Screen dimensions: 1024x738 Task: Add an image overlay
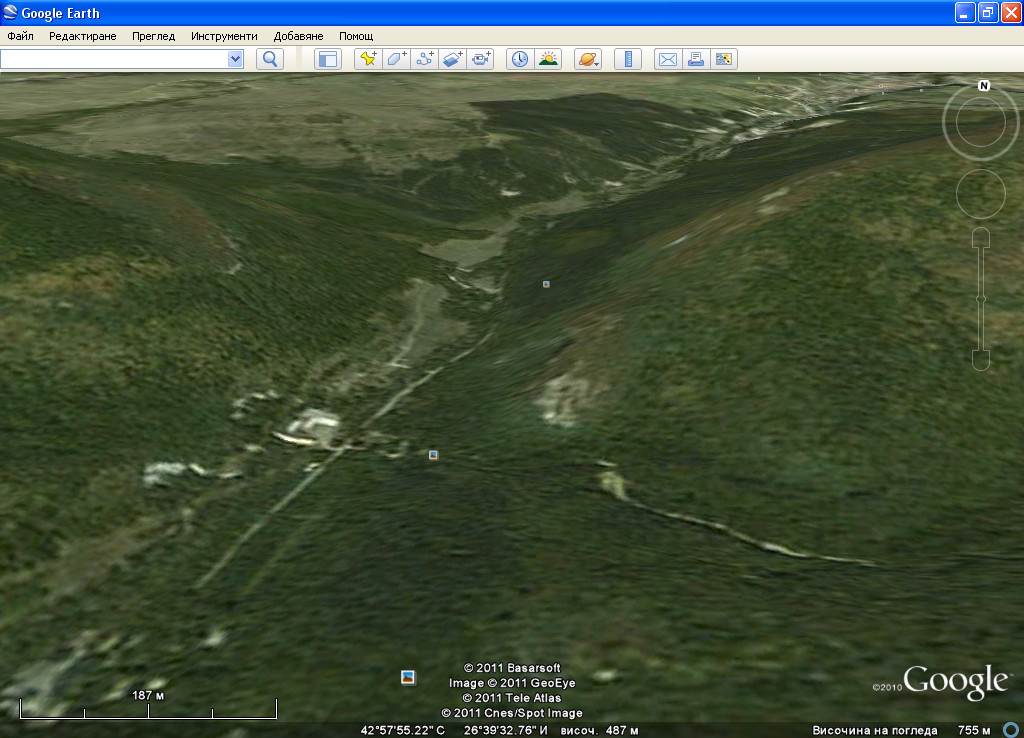[x=453, y=59]
